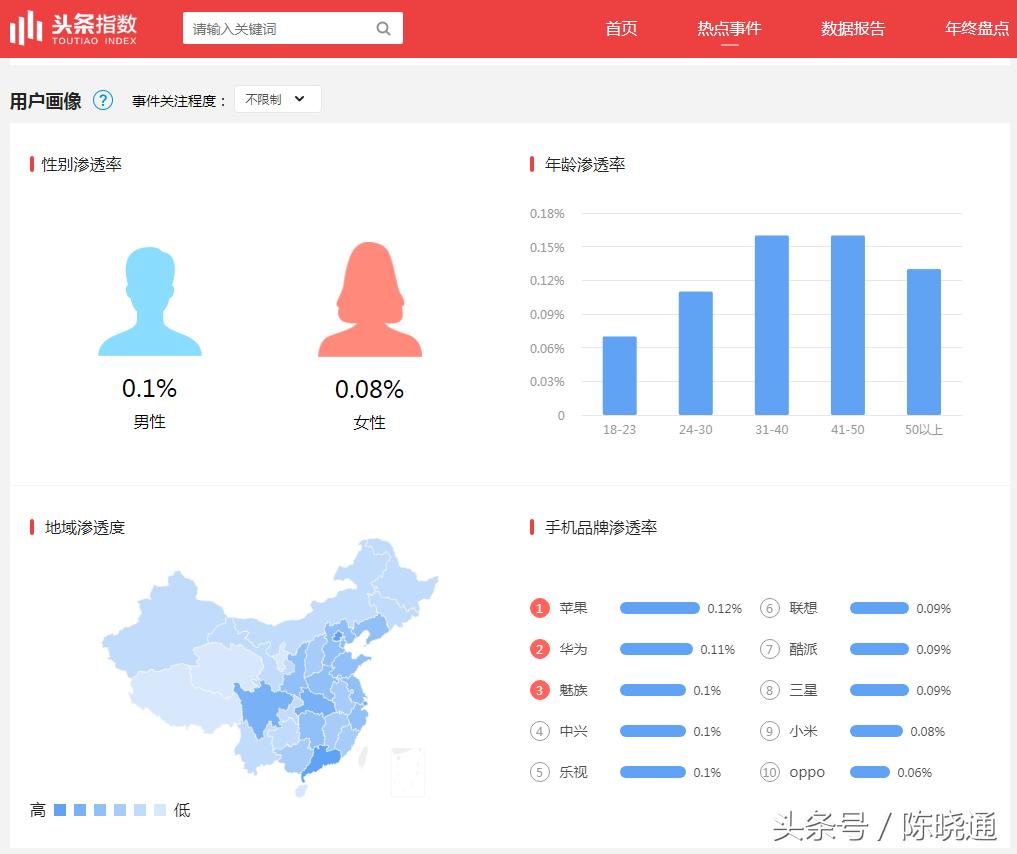
Task: Click the male figure icon
Action: [x=149, y=300]
